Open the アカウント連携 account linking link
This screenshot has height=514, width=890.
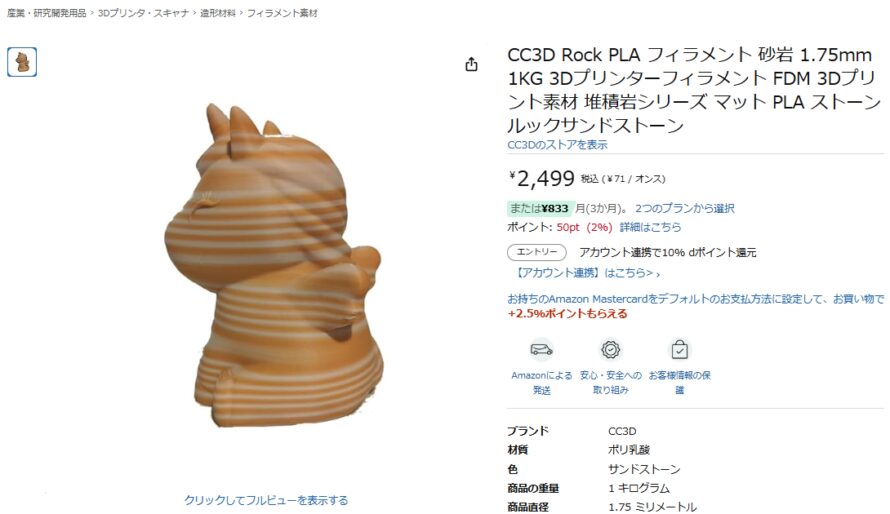coord(587,273)
